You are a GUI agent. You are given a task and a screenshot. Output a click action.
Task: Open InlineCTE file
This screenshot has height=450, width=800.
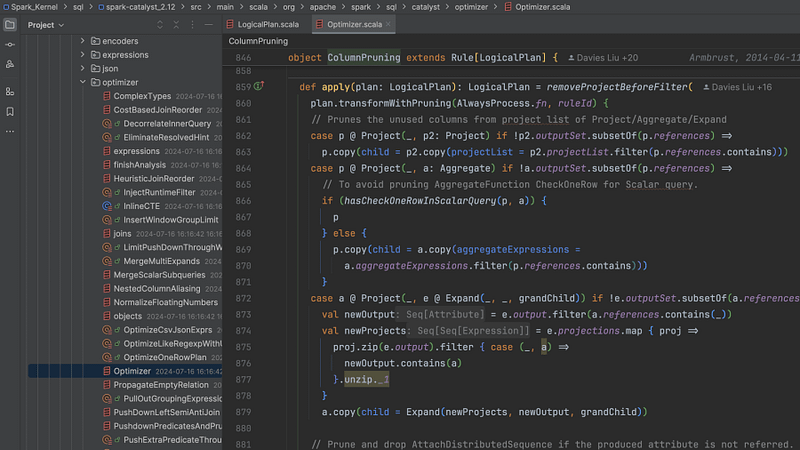pos(141,206)
